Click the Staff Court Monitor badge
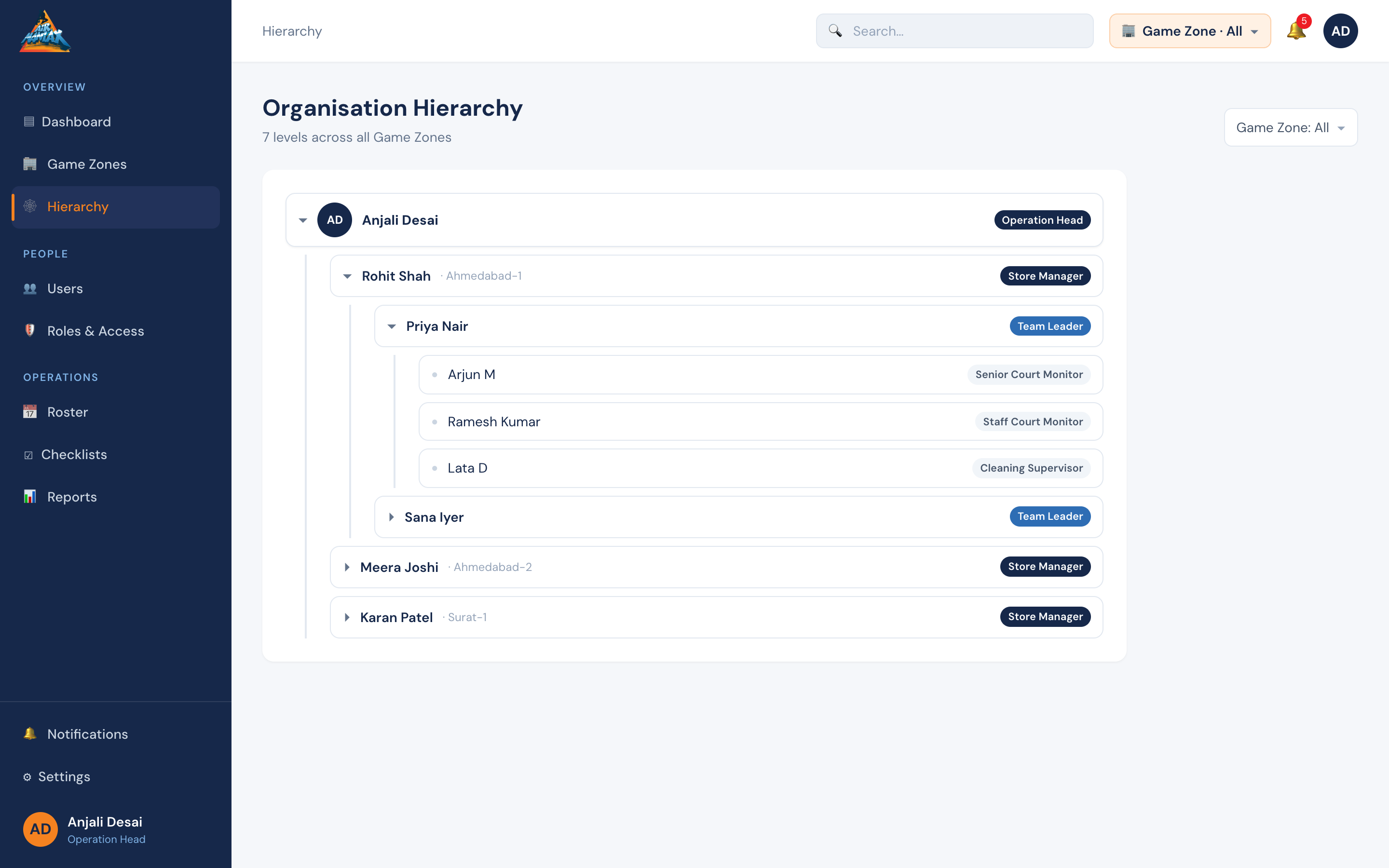This screenshot has height=868, width=1389. pos(1033,421)
